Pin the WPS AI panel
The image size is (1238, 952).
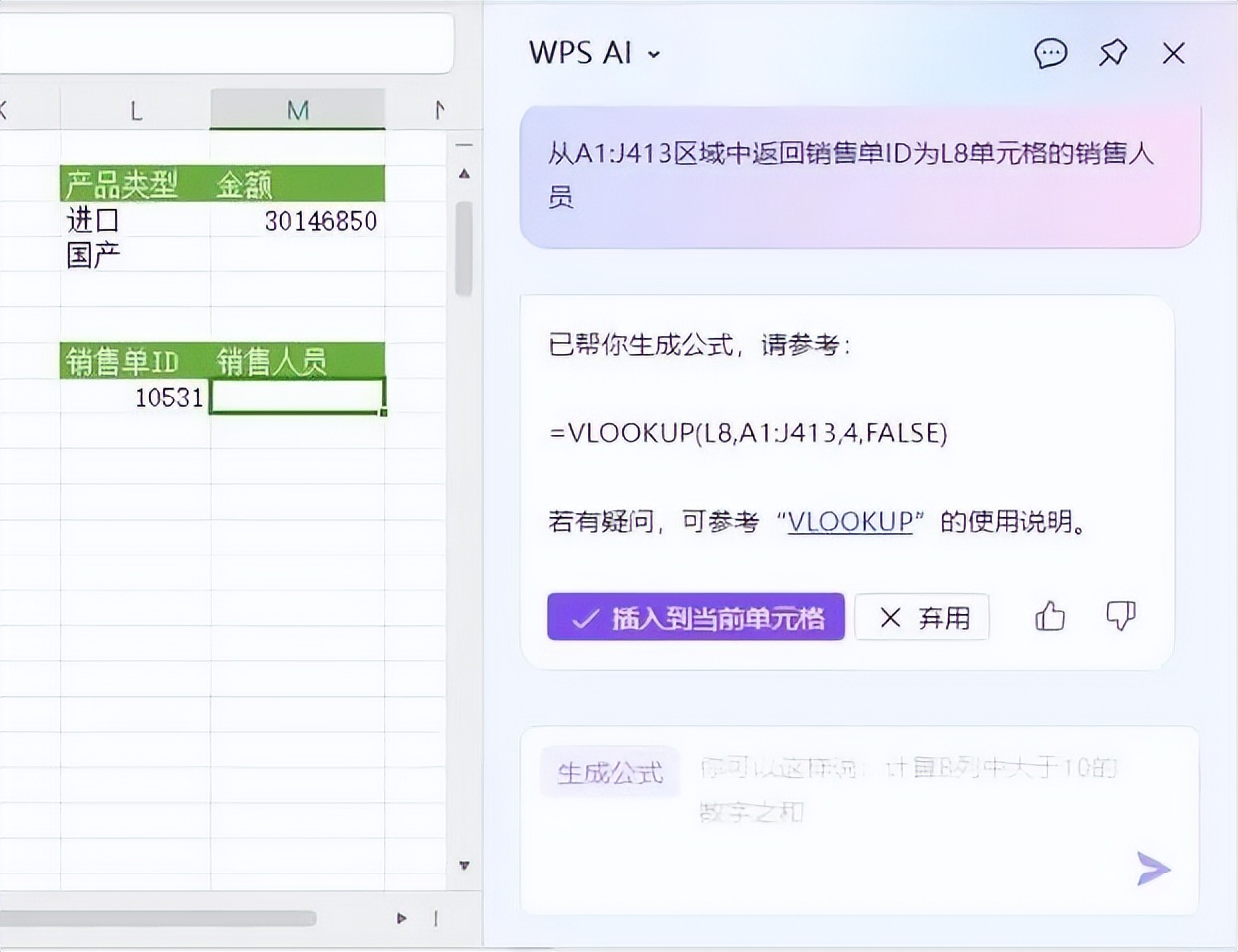[x=1113, y=53]
